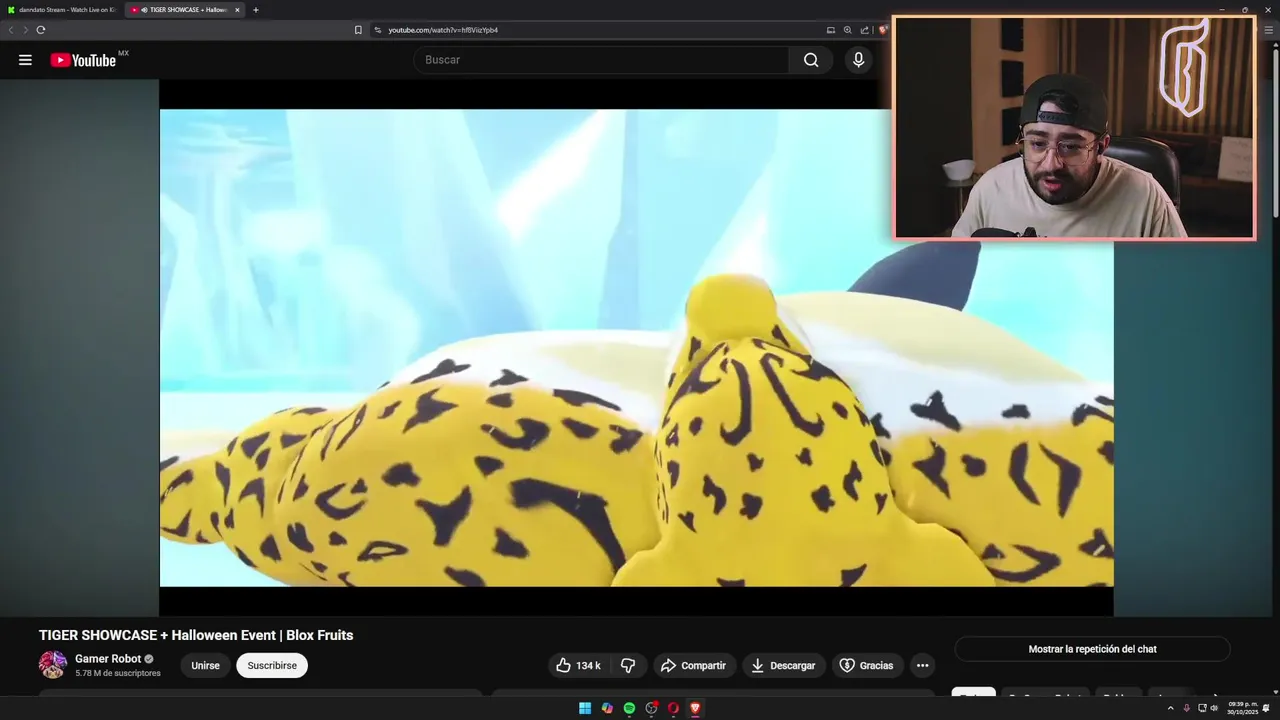The width and height of the screenshot is (1280, 720).
Task: Switch to TIGER SHOWCASE YouTube tab
Action: [x=186, y=10]
